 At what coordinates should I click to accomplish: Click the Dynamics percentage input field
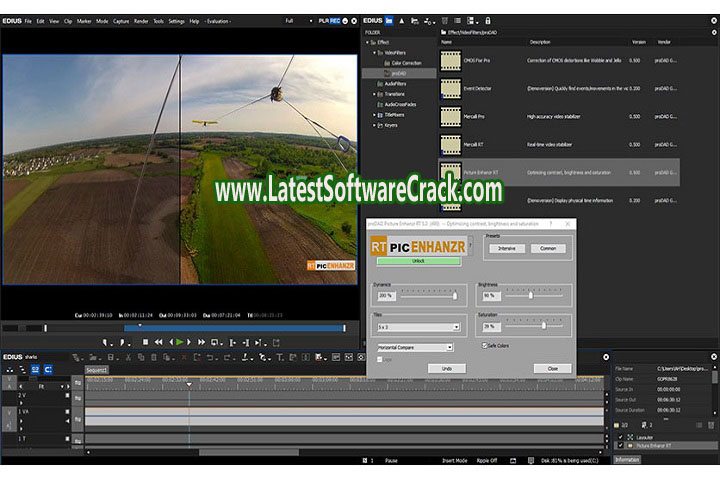385,296
